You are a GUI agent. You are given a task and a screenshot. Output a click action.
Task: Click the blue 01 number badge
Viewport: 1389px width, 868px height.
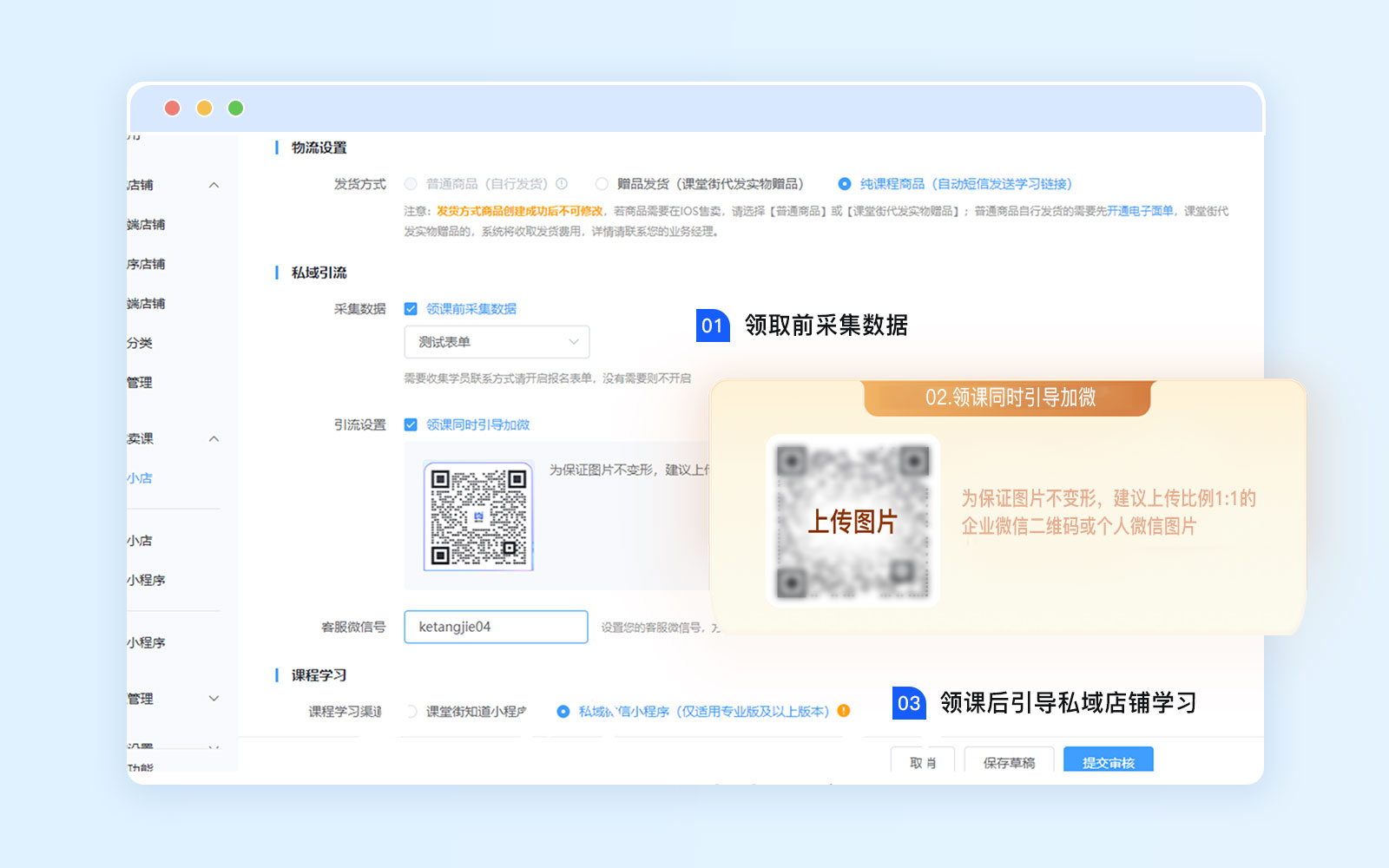[712, 325]
